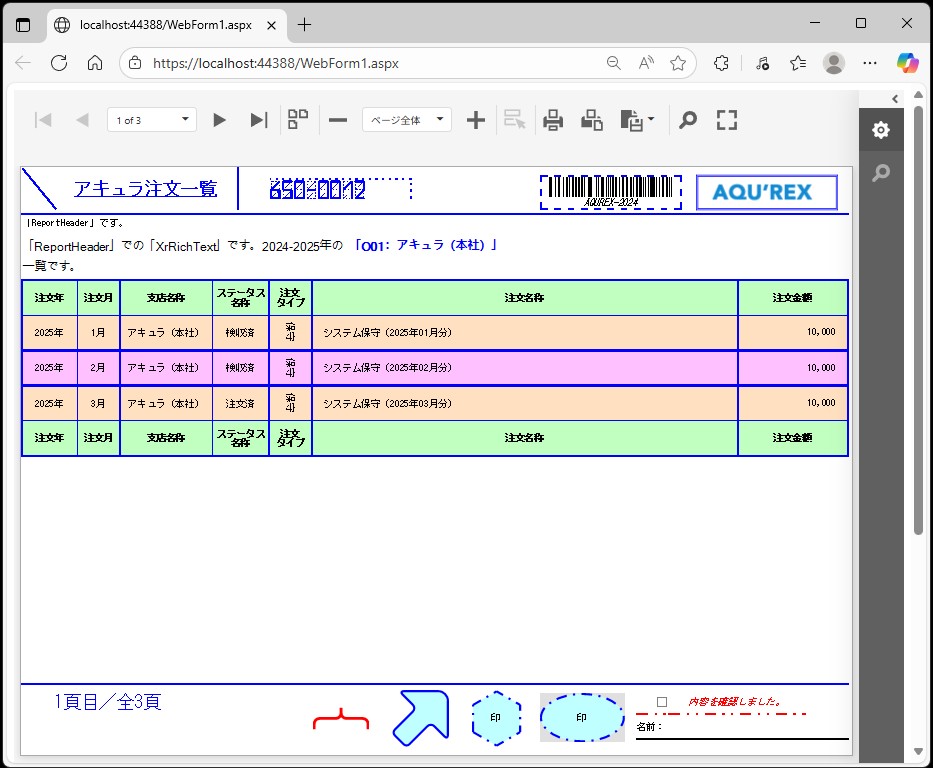Switch viewer to full screen mode
Image resolution: width=933 pixels, height=768 pixels.
(x=727, y=120)
